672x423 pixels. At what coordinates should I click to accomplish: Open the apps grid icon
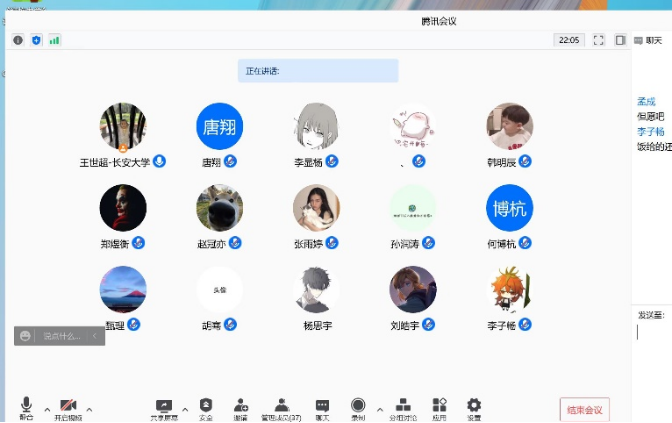pyautogui.click(x=439, y=405)
